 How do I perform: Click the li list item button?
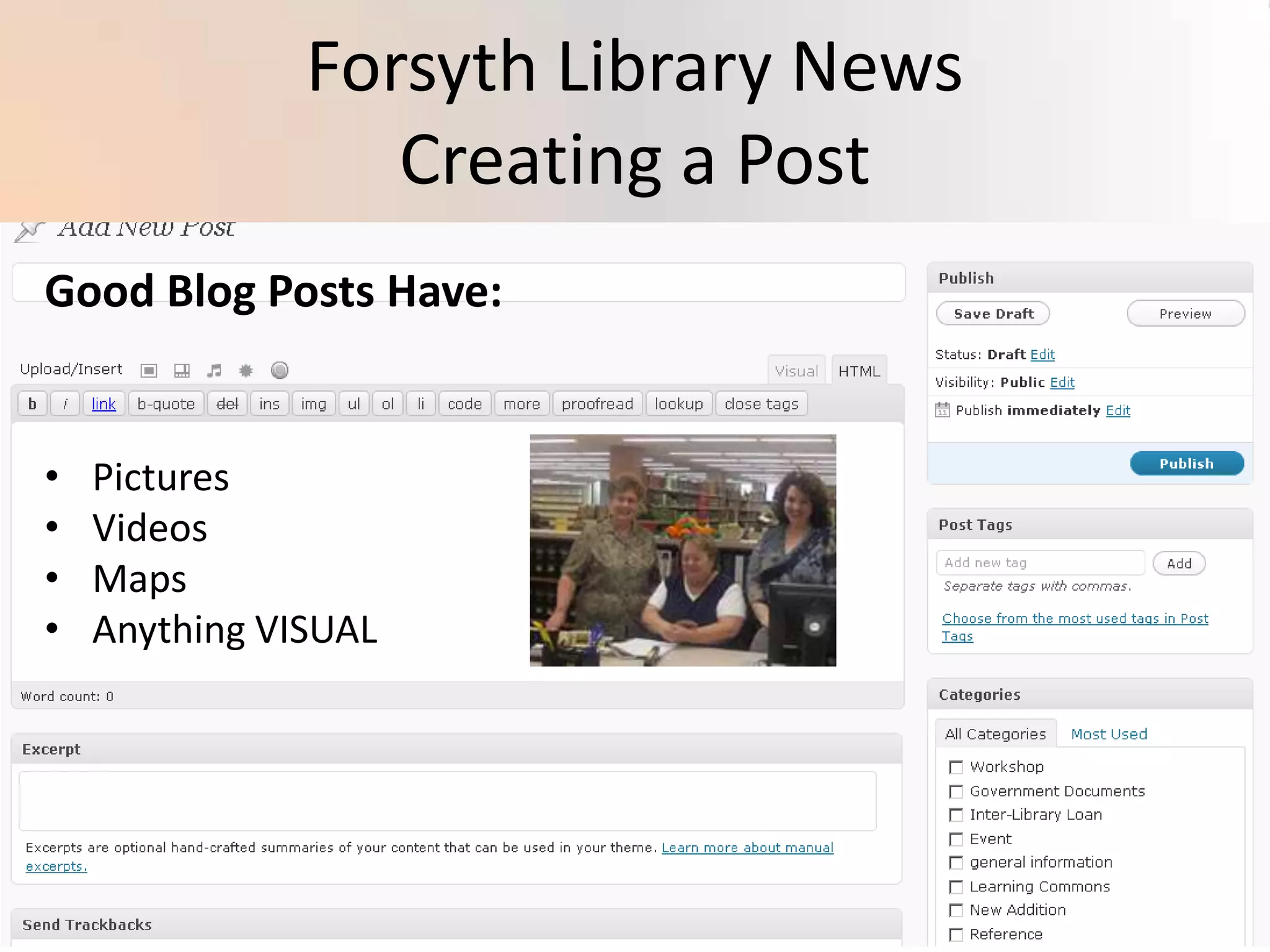point(421,404)
